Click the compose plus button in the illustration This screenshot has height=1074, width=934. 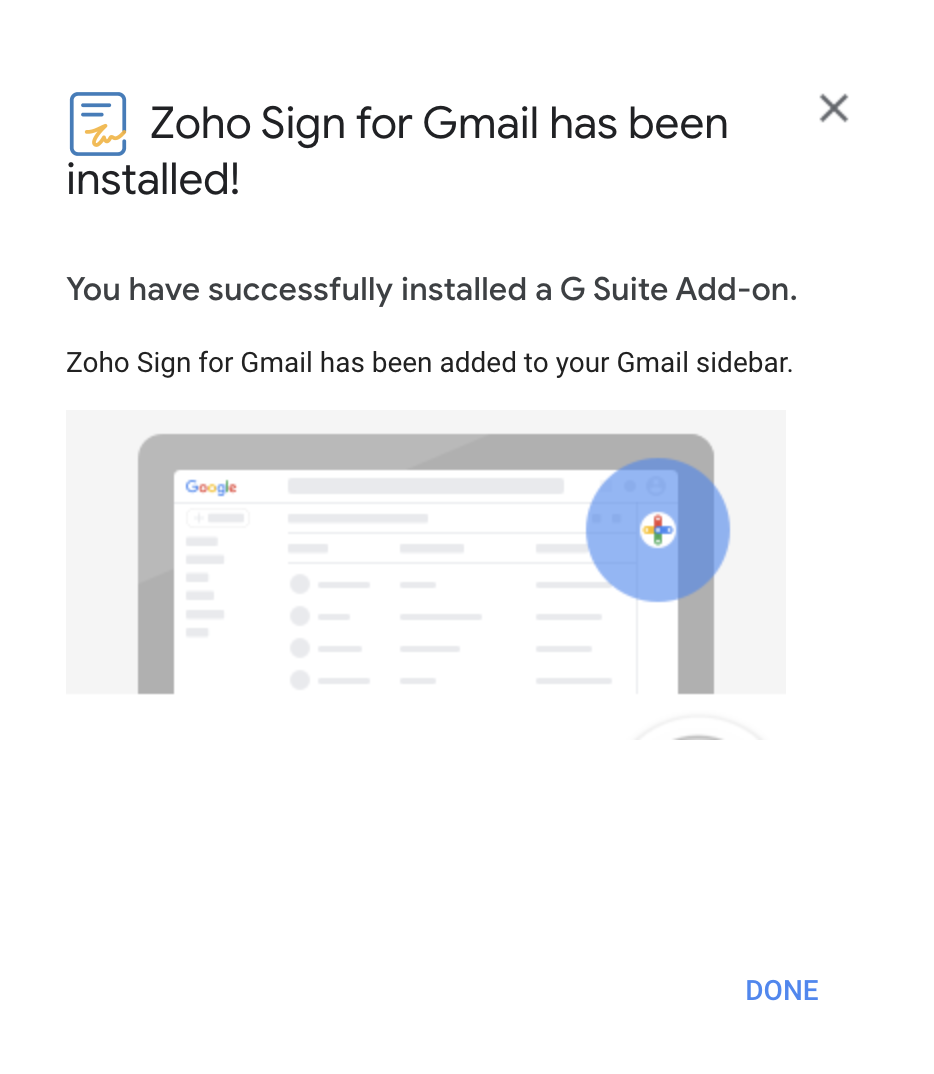[217, 518]
